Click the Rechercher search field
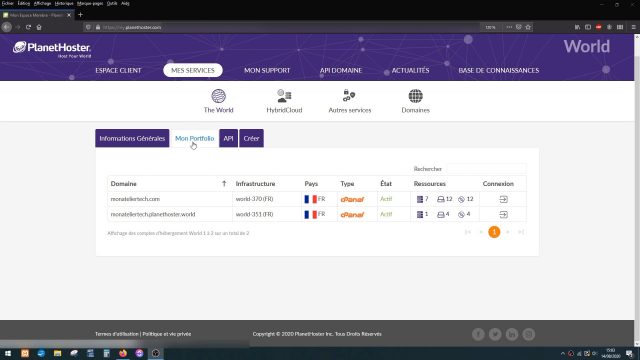The height and width of the screenshot is (360, 640). point(486,169)
